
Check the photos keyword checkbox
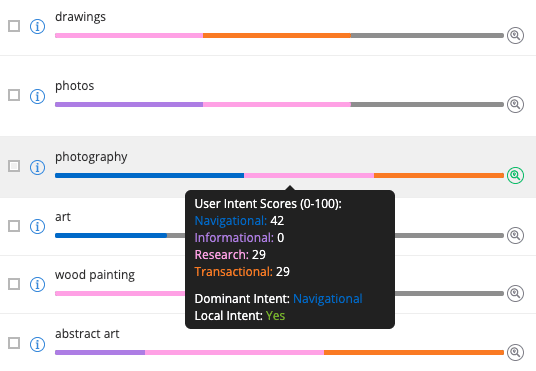coord(14,95)
